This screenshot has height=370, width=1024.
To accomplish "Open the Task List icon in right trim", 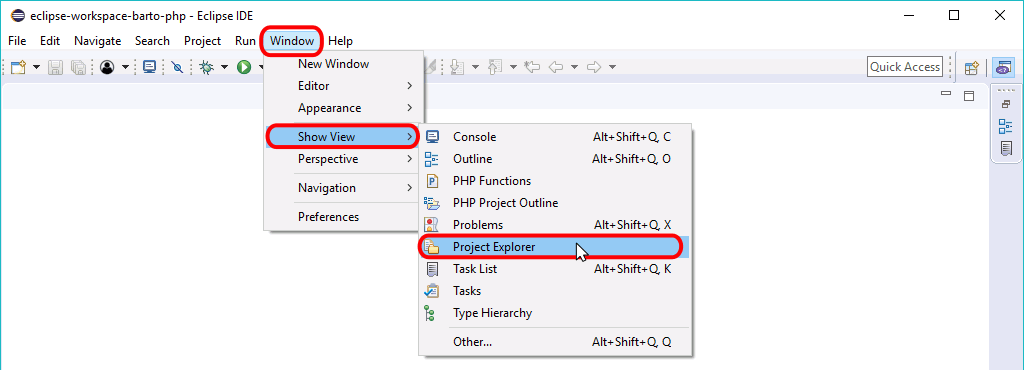I will 1006,149.
